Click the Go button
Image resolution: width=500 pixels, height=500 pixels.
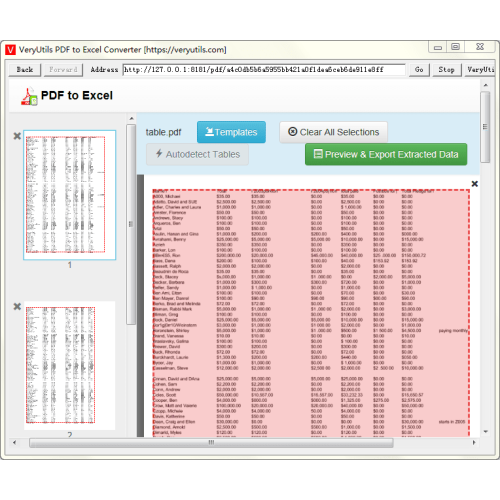point(419,70)
